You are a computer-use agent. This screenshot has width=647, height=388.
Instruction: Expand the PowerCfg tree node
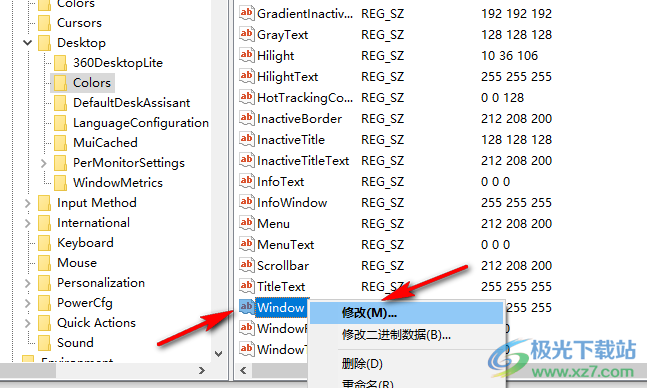coord(28,303)
